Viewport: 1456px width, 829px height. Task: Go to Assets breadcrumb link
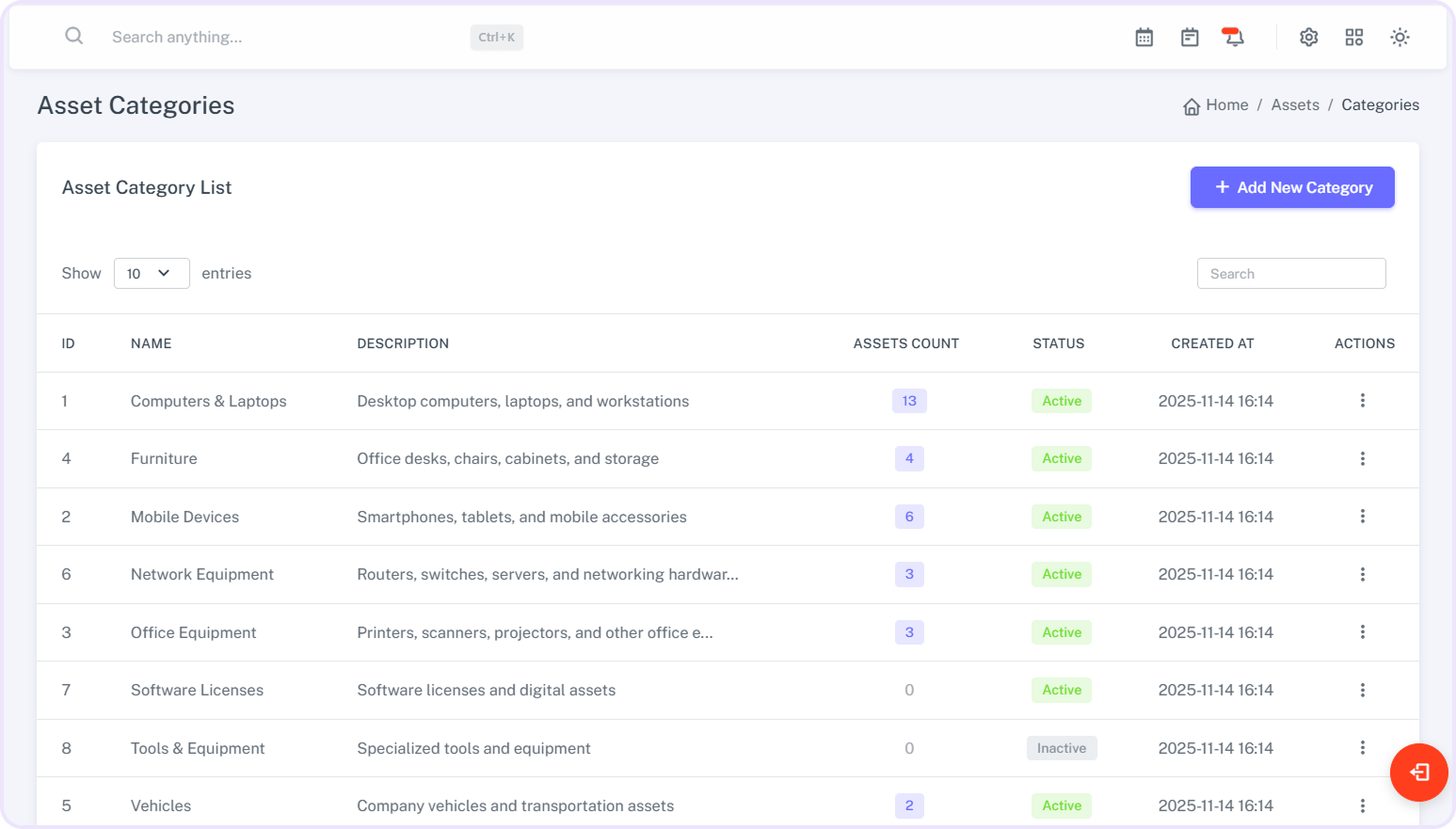coord(1294,105)
